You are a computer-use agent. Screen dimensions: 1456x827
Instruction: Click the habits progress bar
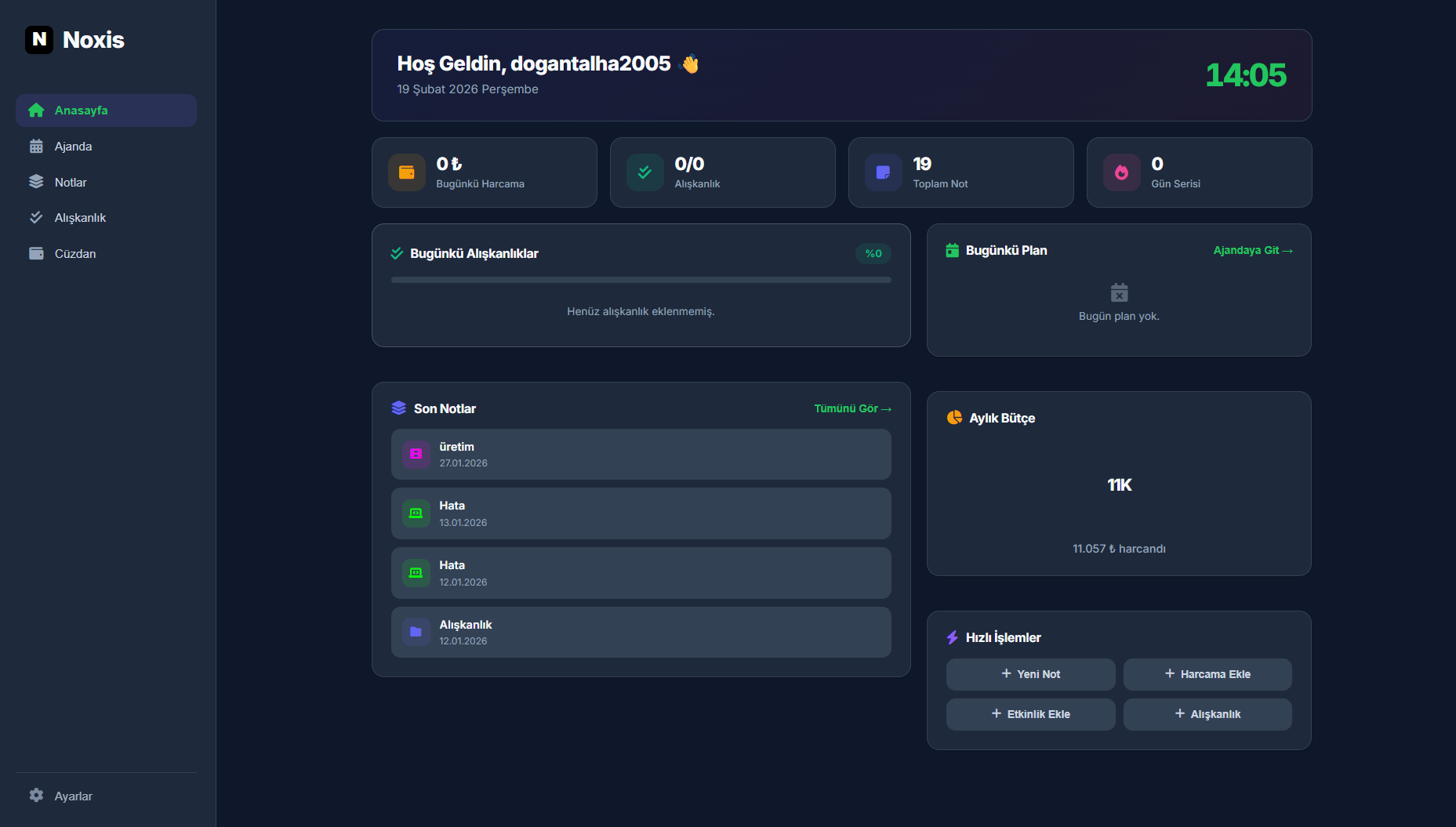tap(641, 280)
